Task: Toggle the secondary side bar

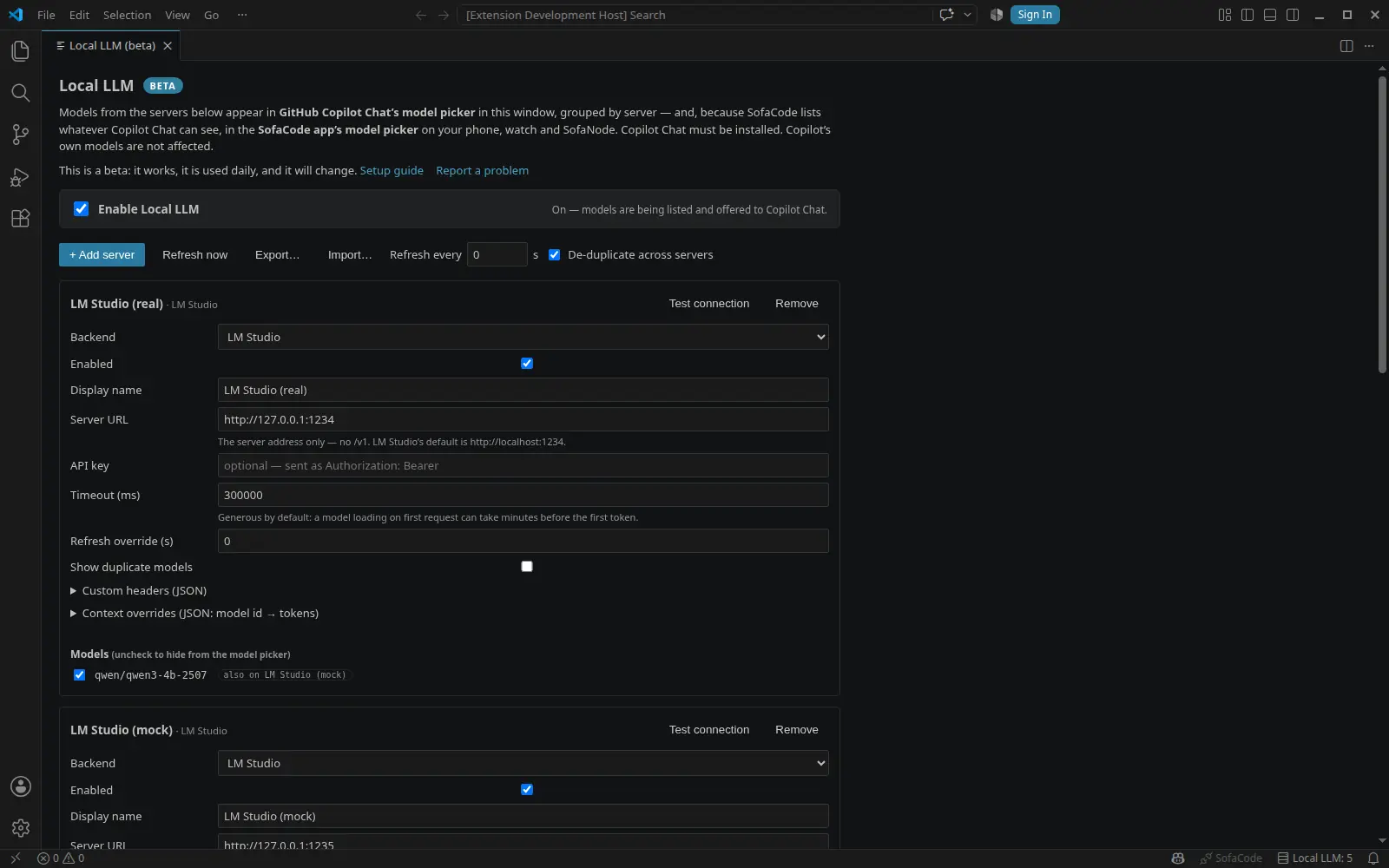Action: pos(1293,15)
